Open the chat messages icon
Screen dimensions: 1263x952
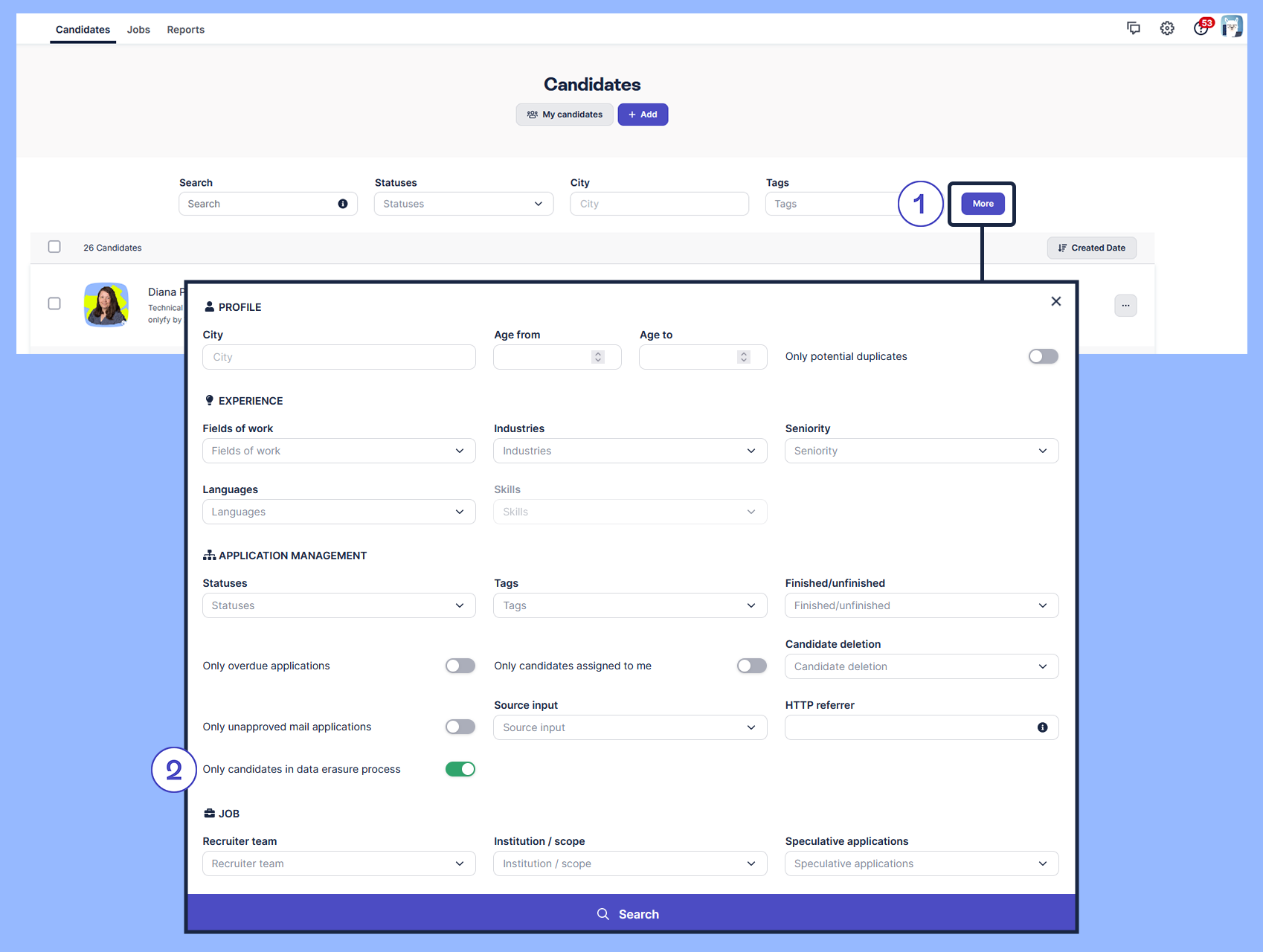click(x=1133, y=28)
